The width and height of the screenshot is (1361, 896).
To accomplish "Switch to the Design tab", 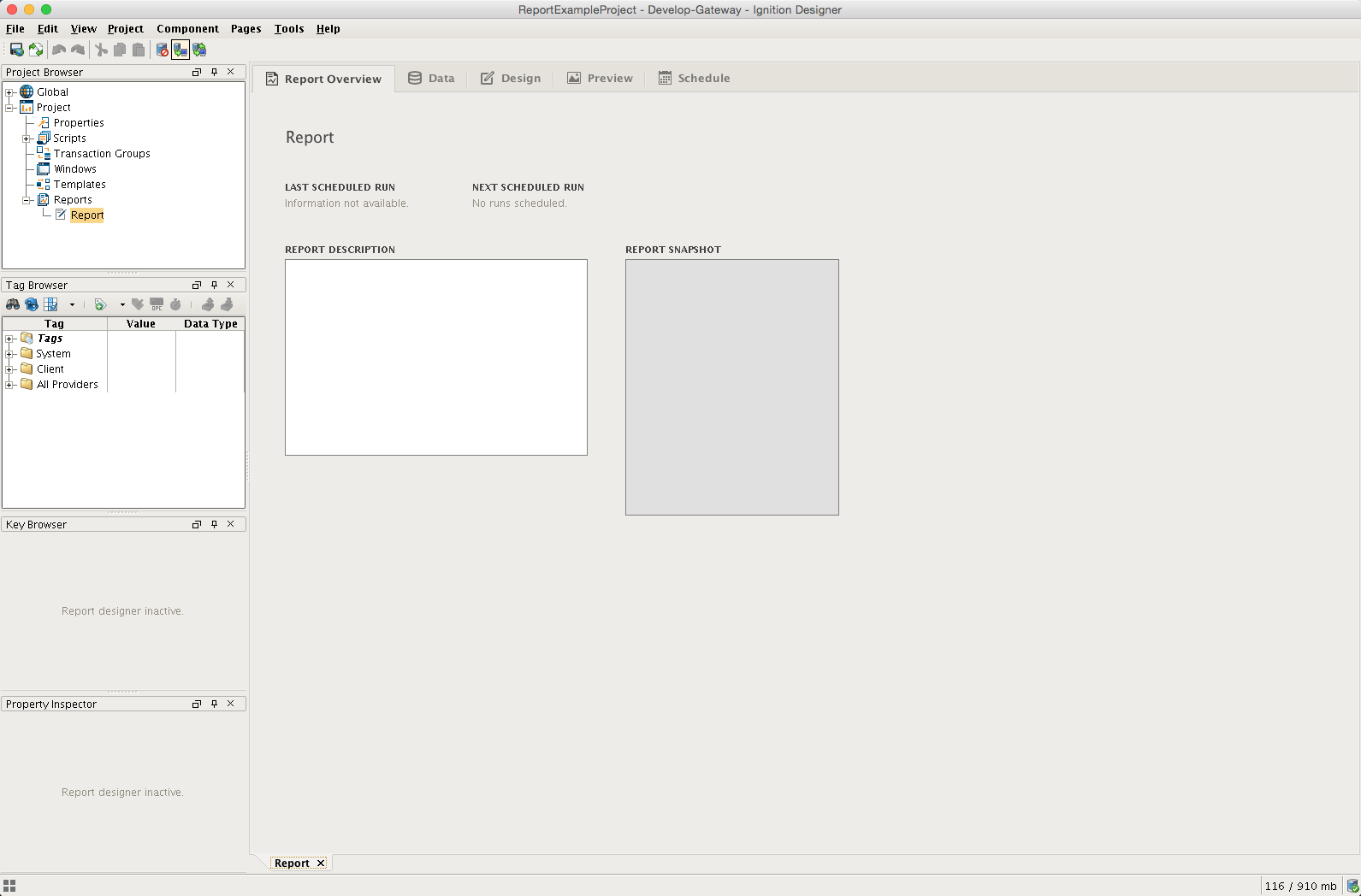I will tap(511, 78).
